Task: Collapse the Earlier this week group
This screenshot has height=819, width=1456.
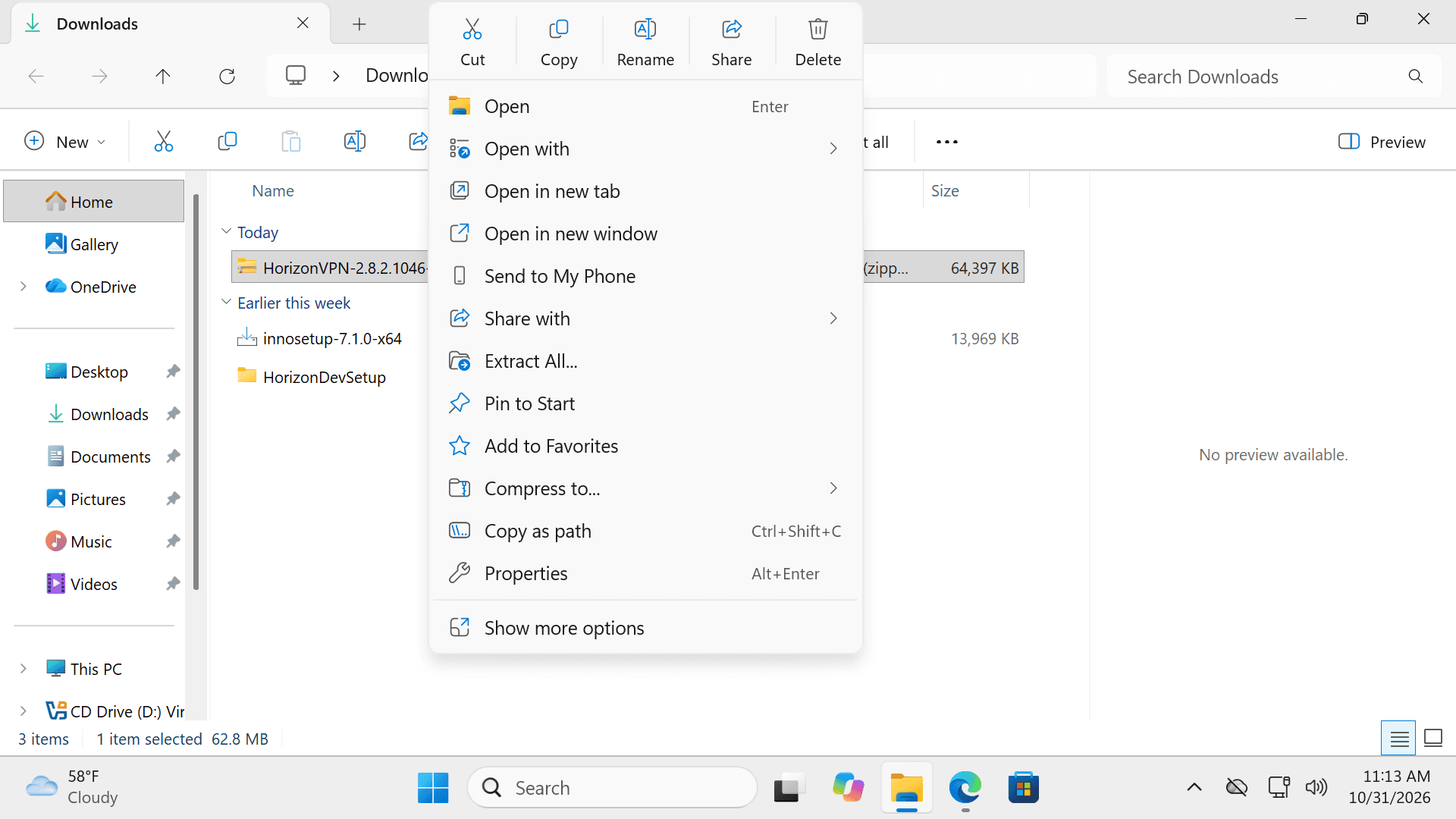Action: click(x=226, y=302)
